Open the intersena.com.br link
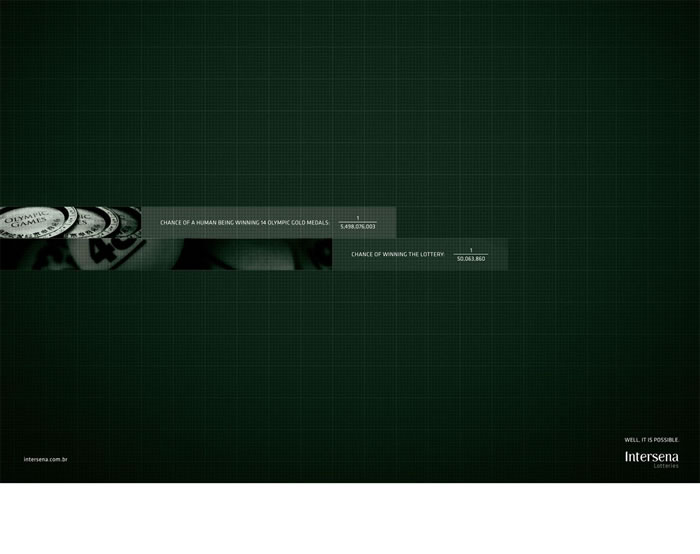The height and width of the screenshot is (554, 700). point(44,459)
